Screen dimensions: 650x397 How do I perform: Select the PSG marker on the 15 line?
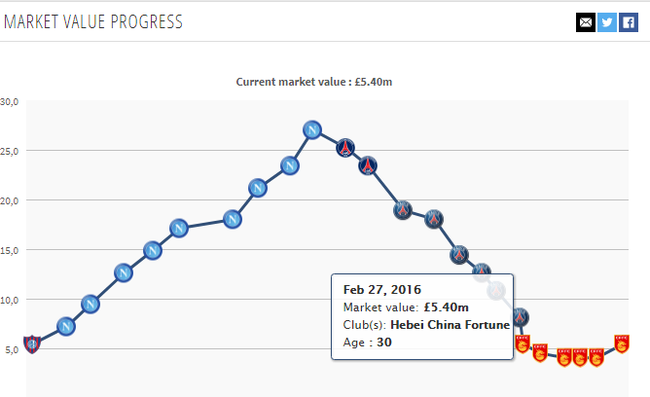[x=459, y=254]
